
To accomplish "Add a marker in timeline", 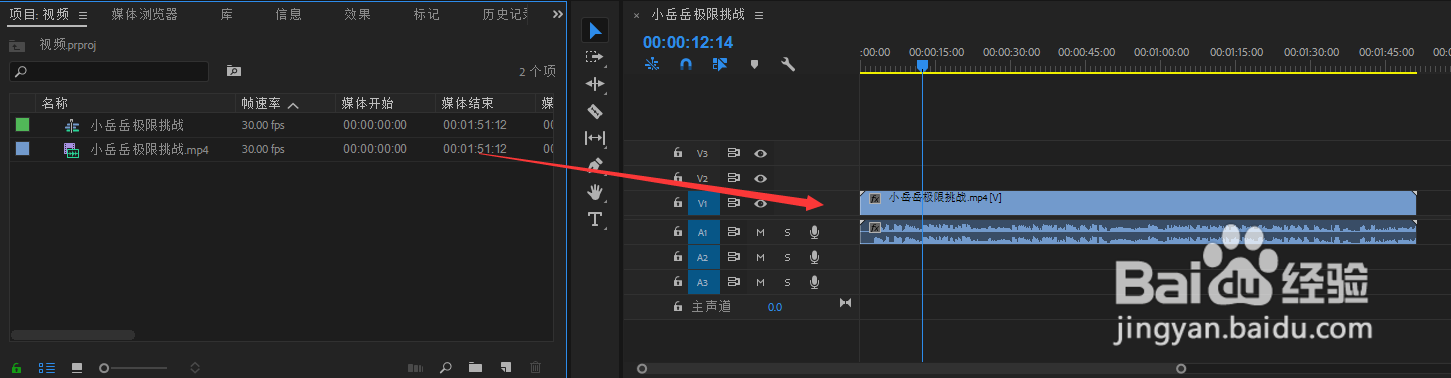I will [x=754, y=64].
